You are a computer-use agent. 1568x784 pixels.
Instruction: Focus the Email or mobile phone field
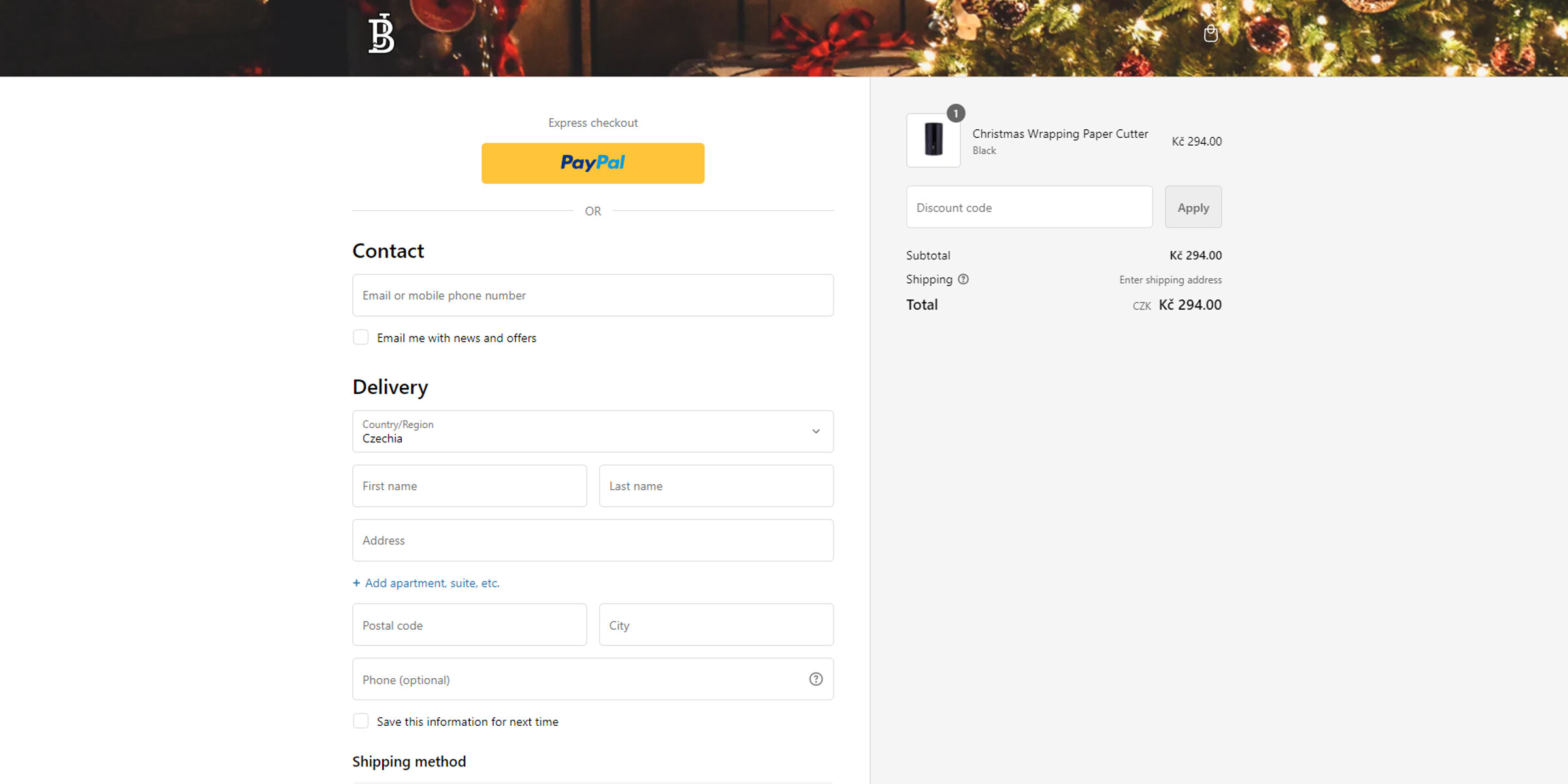593,295
